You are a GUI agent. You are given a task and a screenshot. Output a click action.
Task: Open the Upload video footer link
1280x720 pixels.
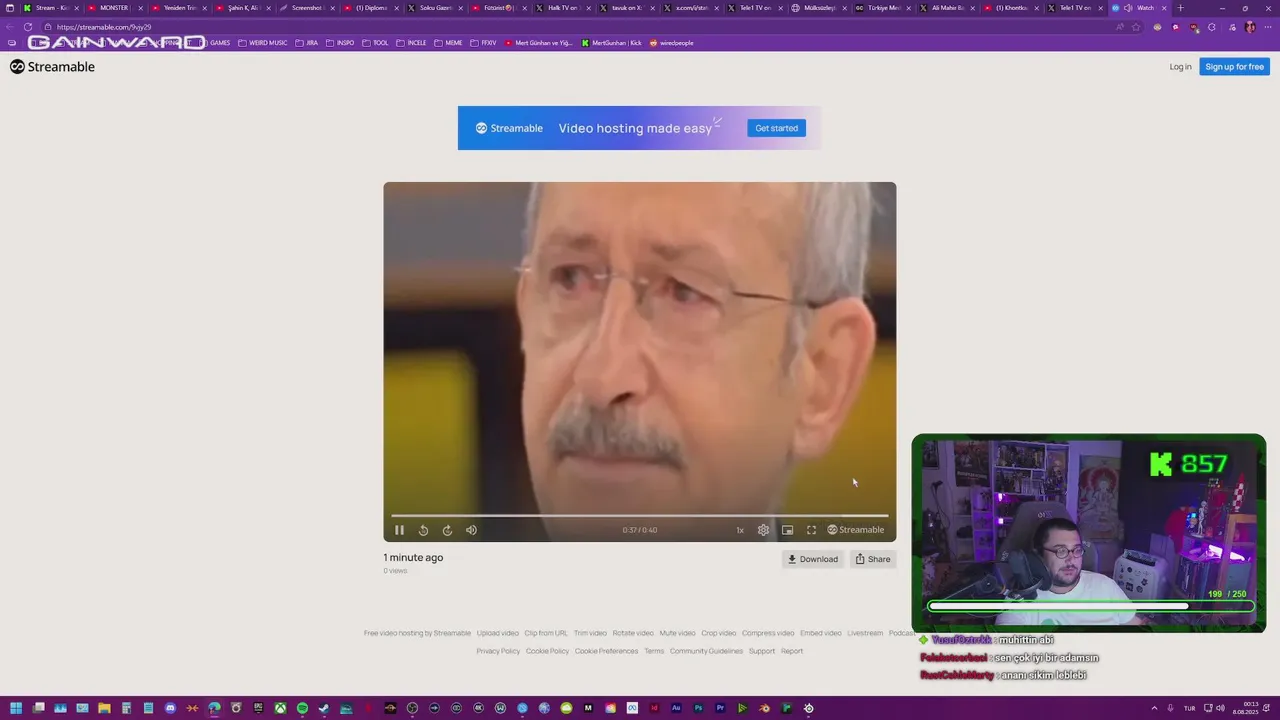[x=497, y=633]
